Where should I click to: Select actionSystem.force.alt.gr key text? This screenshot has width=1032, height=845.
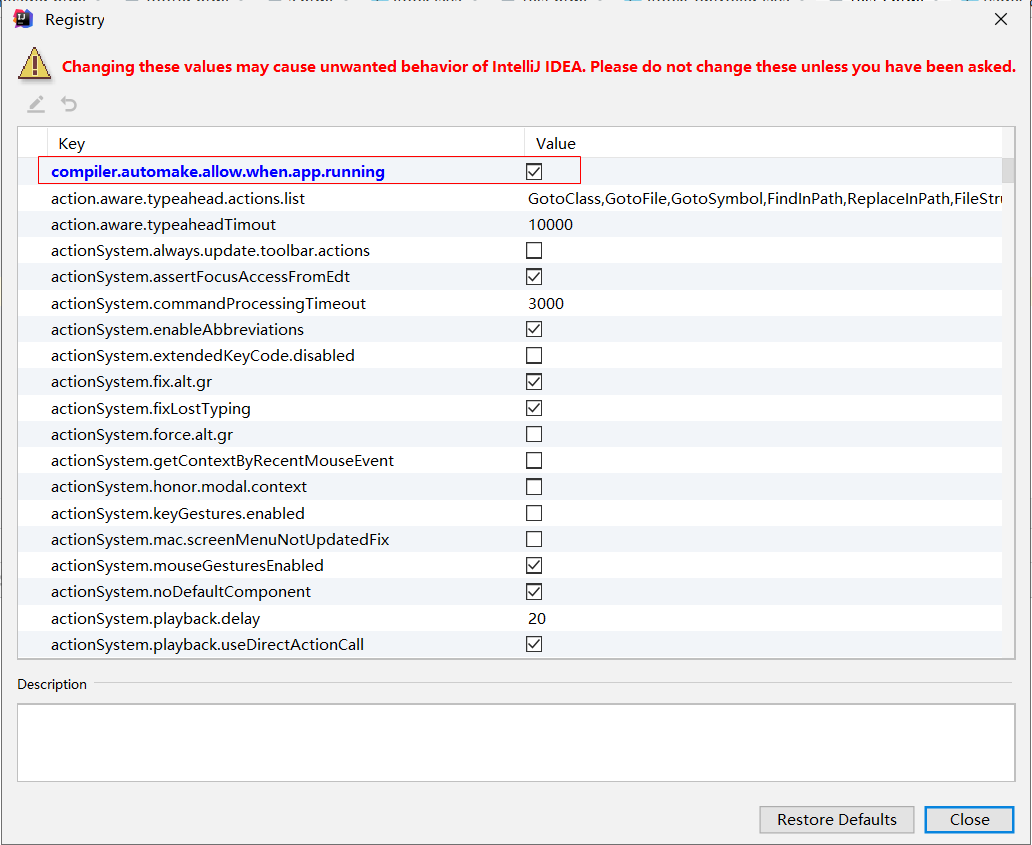point(142,435)
